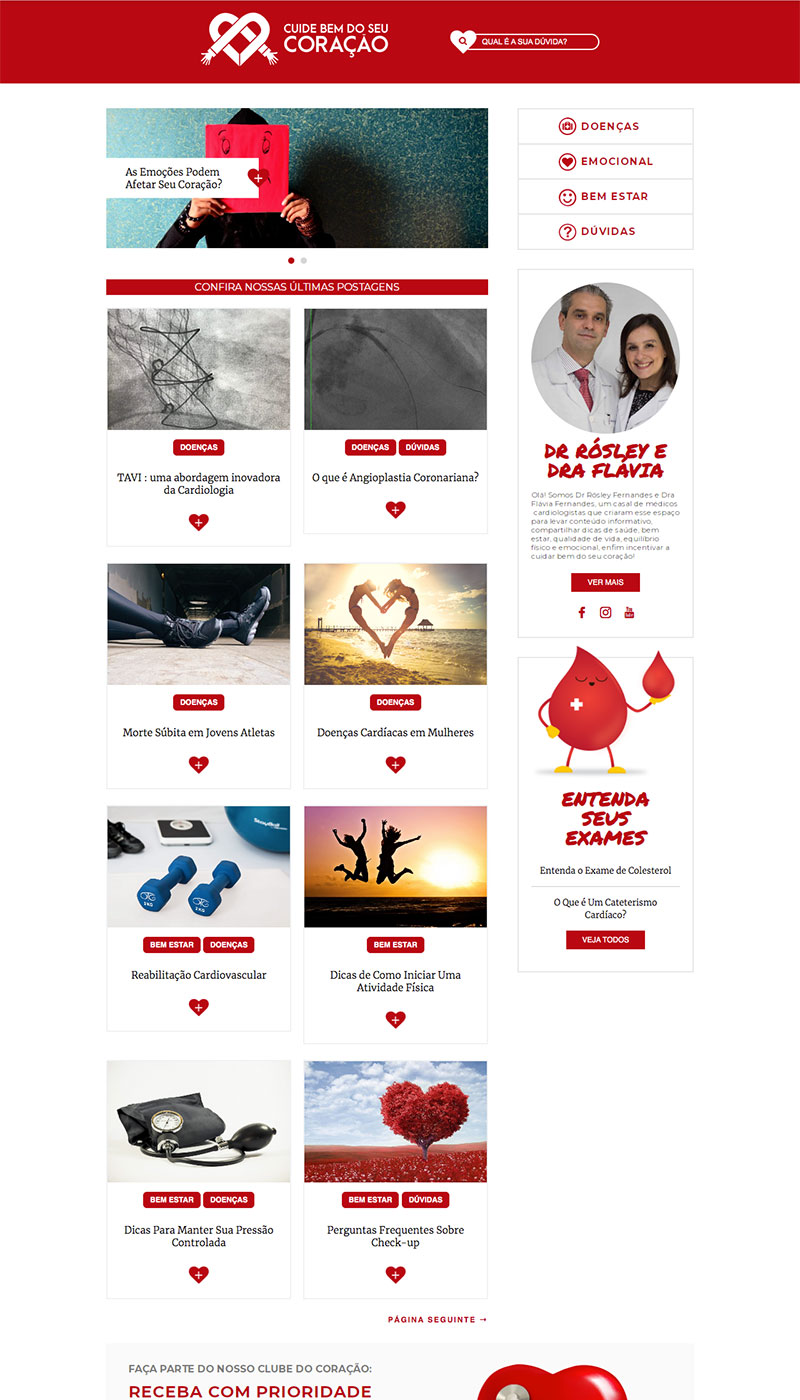Open the Doenças category menu item
Viewport: 800px width, 1400px height.
coord(605,126)
